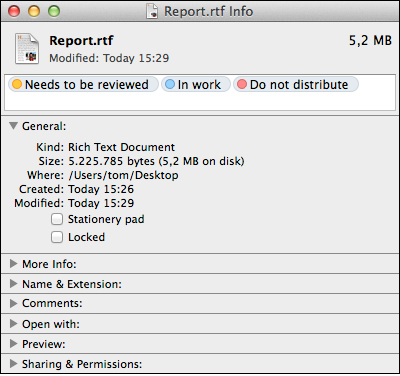Collapse the General section triangle

[13, 126]
